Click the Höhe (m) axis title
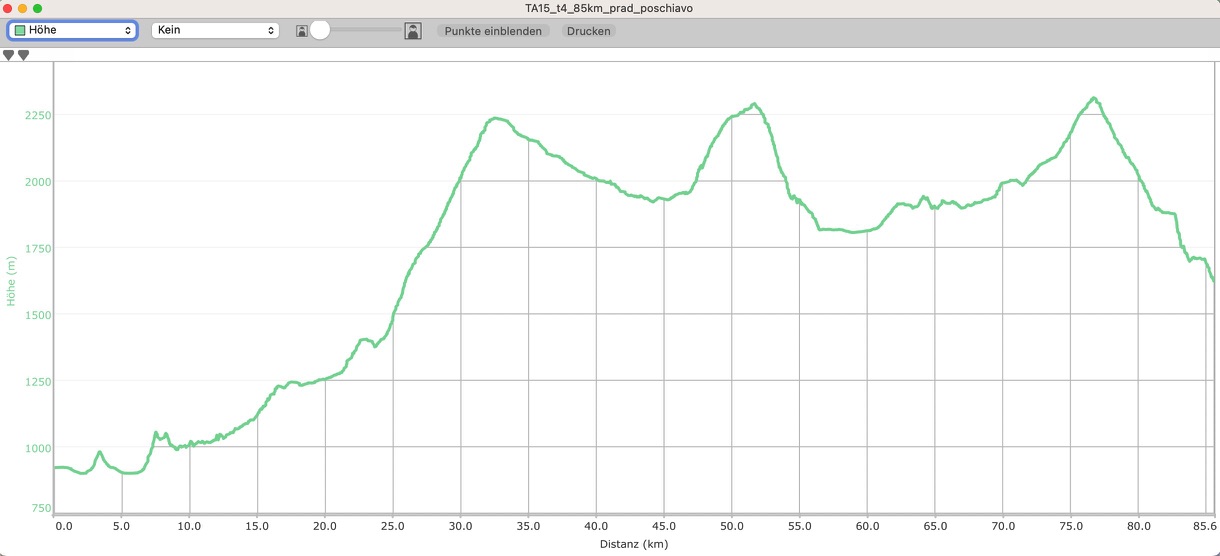 click(12, 281)
